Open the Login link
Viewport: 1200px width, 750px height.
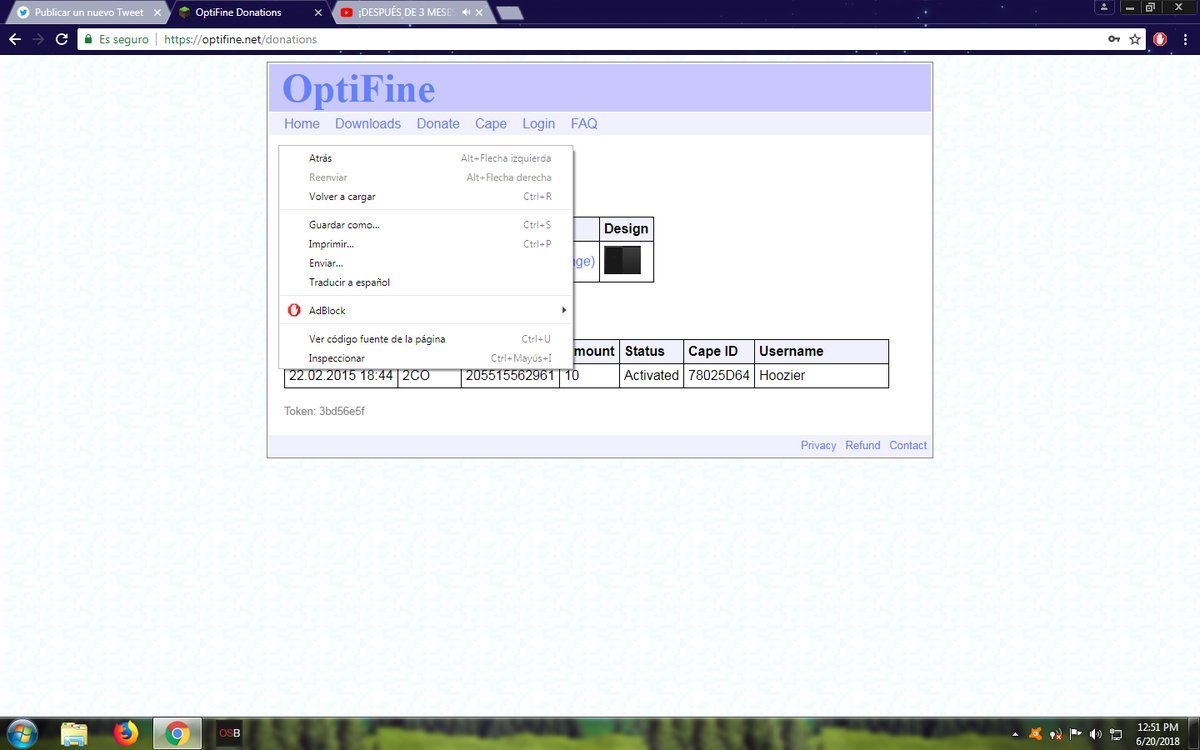[x=539, y=124]
